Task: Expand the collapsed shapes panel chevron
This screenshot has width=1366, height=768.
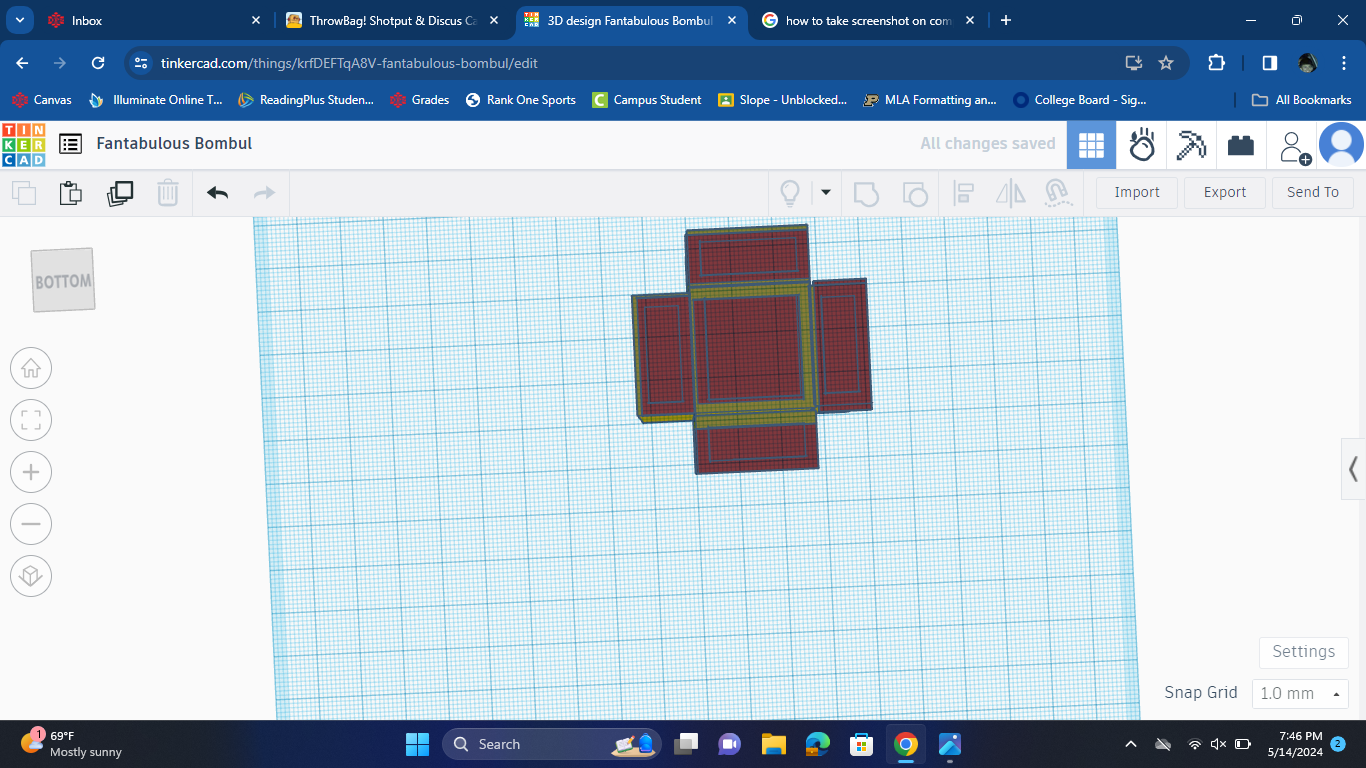Action: [1353, 468]
